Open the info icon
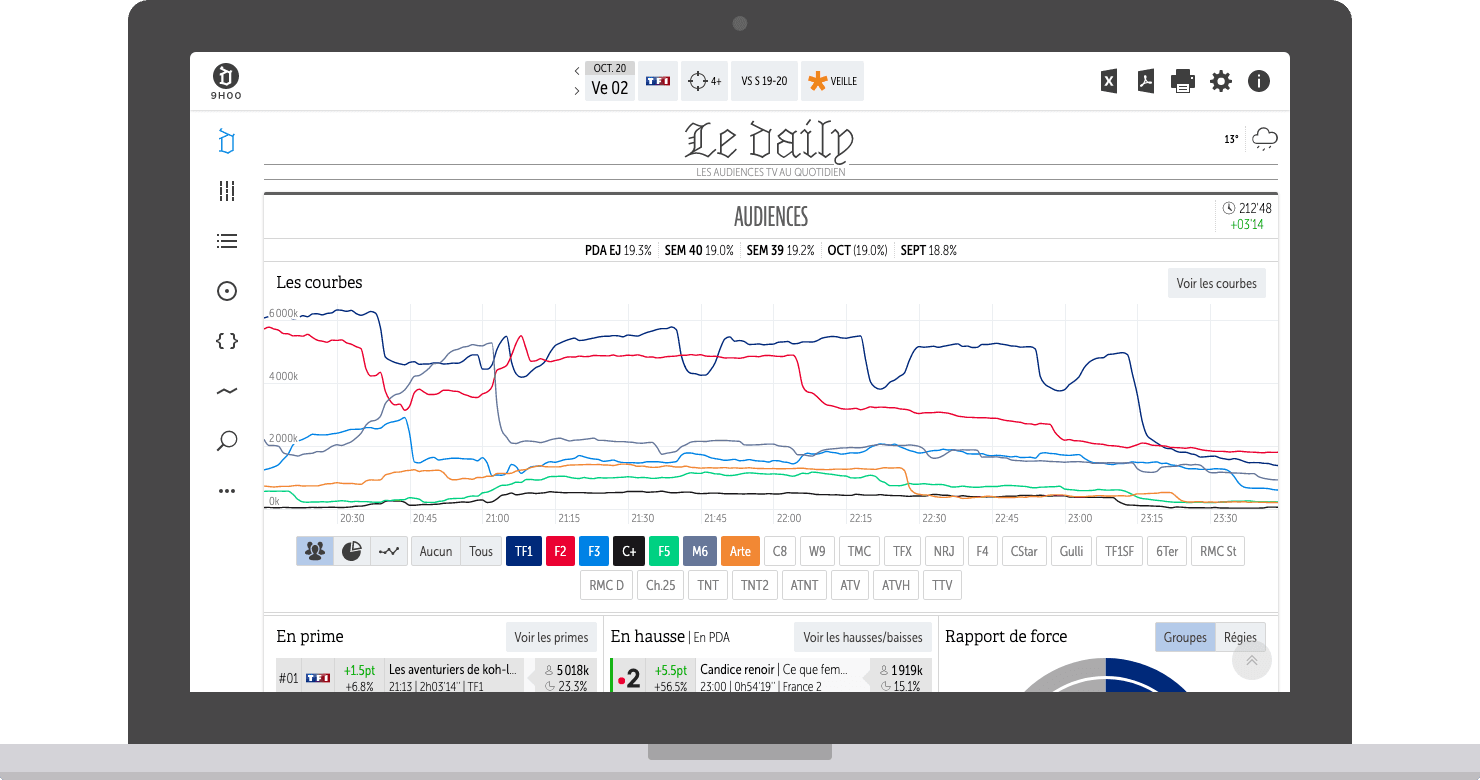Viewport: 1480px width, 780px height. (x=1259, y=82)
